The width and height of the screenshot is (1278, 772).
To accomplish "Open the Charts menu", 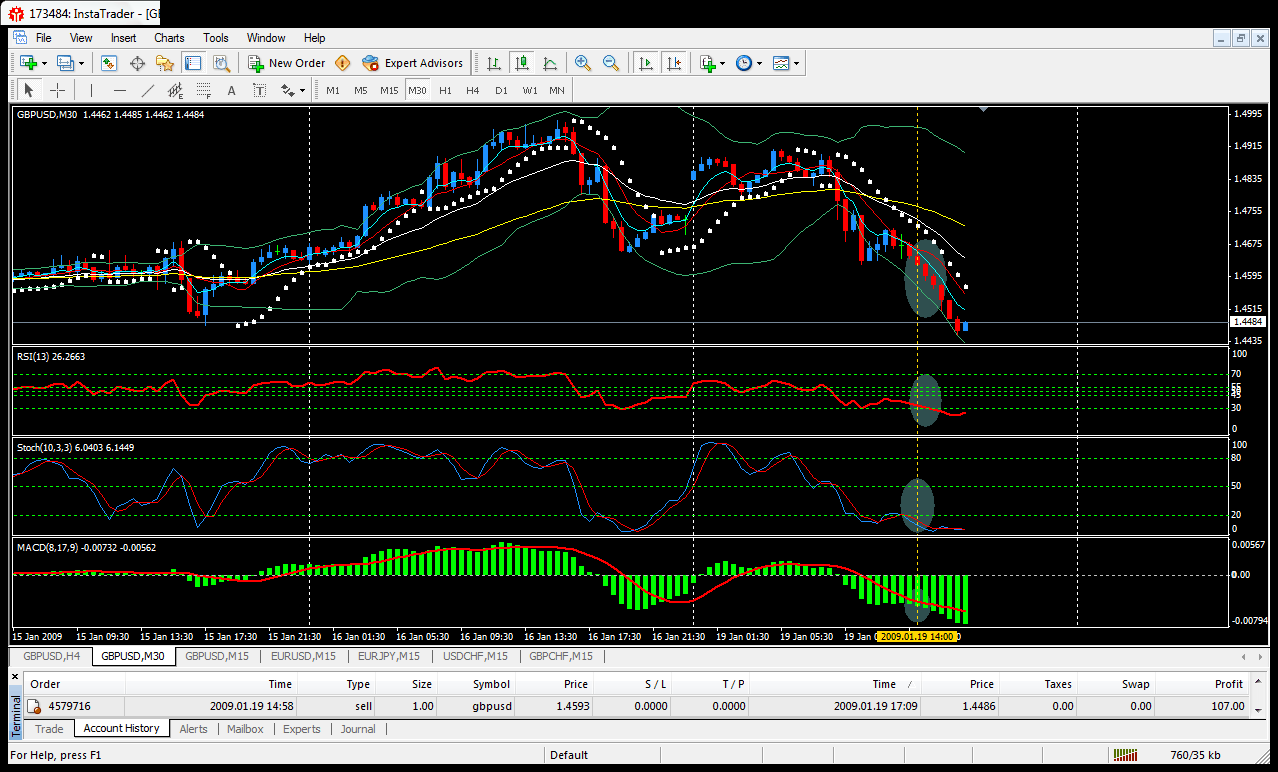I will (169, 38).
